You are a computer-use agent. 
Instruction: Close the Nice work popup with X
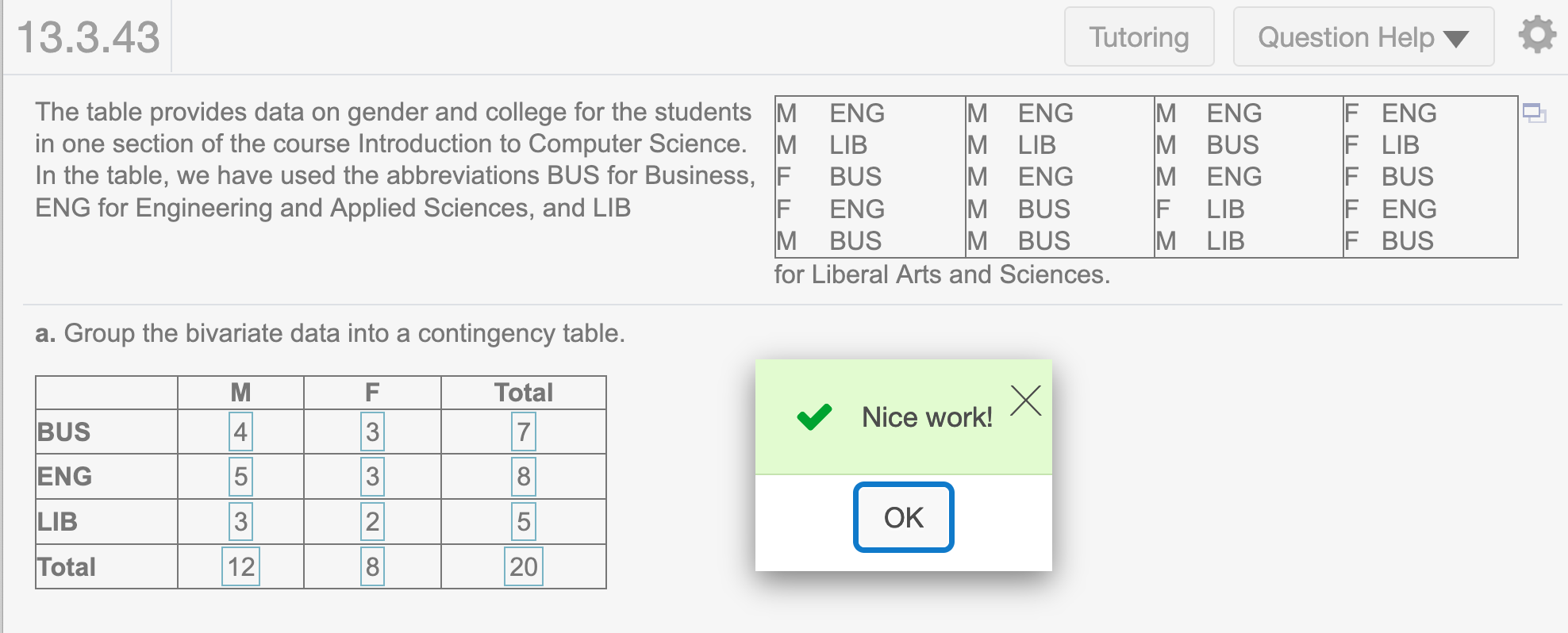pyautogui.click(x=1026, y=401)
